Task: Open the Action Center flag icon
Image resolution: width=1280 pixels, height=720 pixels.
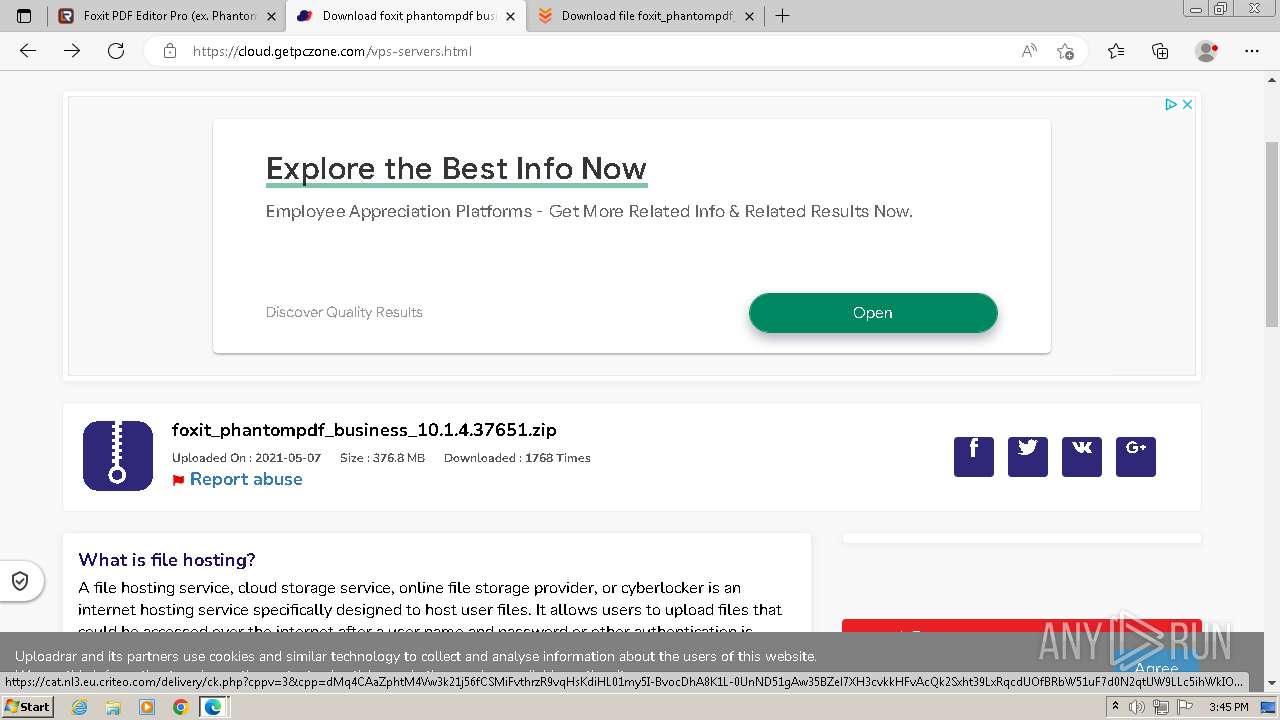Action: [1185, 707]
